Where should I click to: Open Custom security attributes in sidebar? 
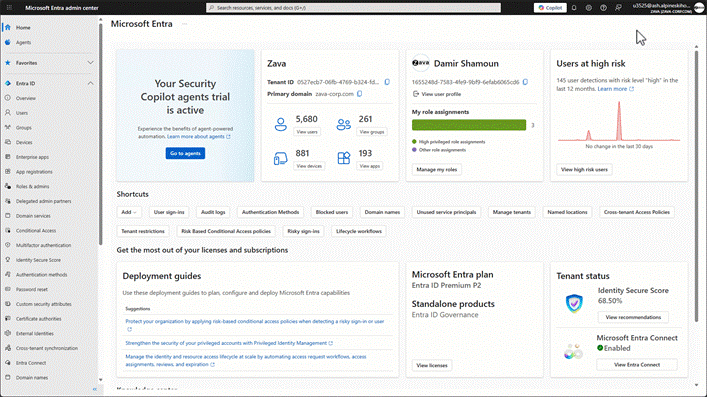pos(44,304)
